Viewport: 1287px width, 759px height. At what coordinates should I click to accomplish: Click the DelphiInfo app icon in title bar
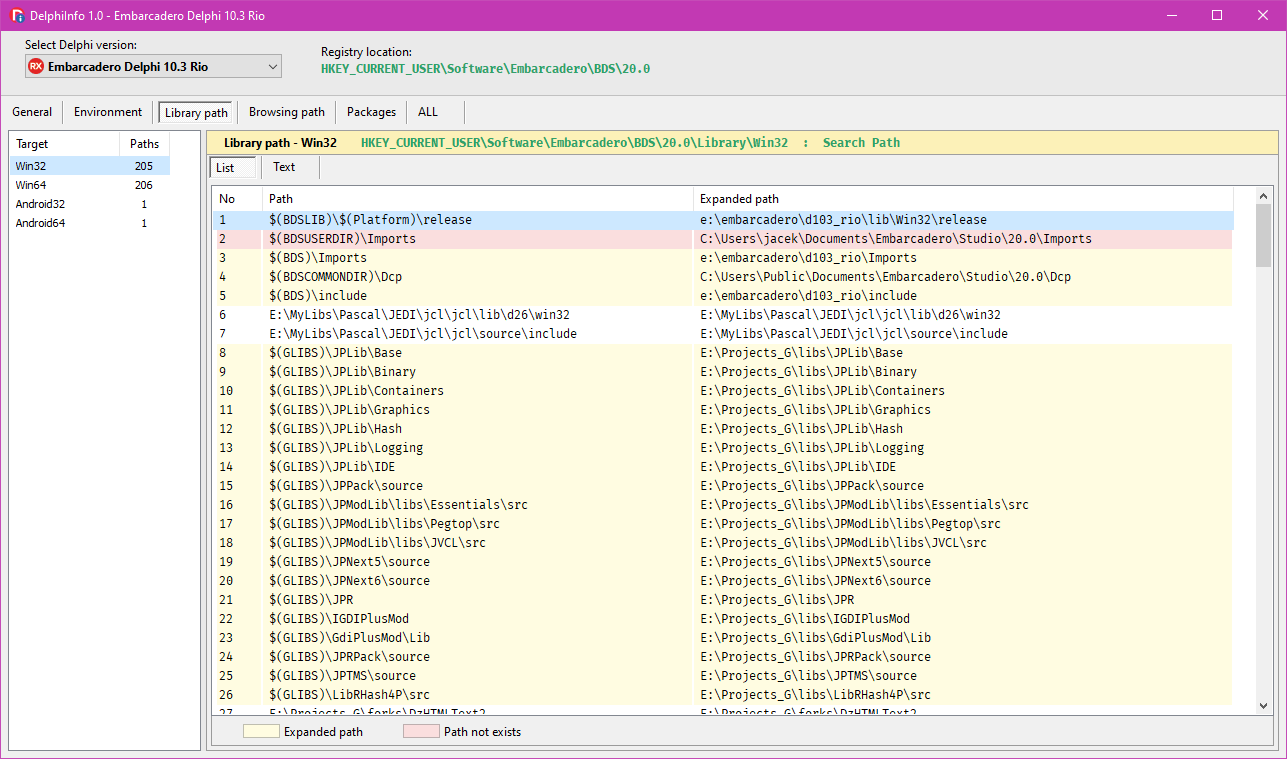point(17,15)
